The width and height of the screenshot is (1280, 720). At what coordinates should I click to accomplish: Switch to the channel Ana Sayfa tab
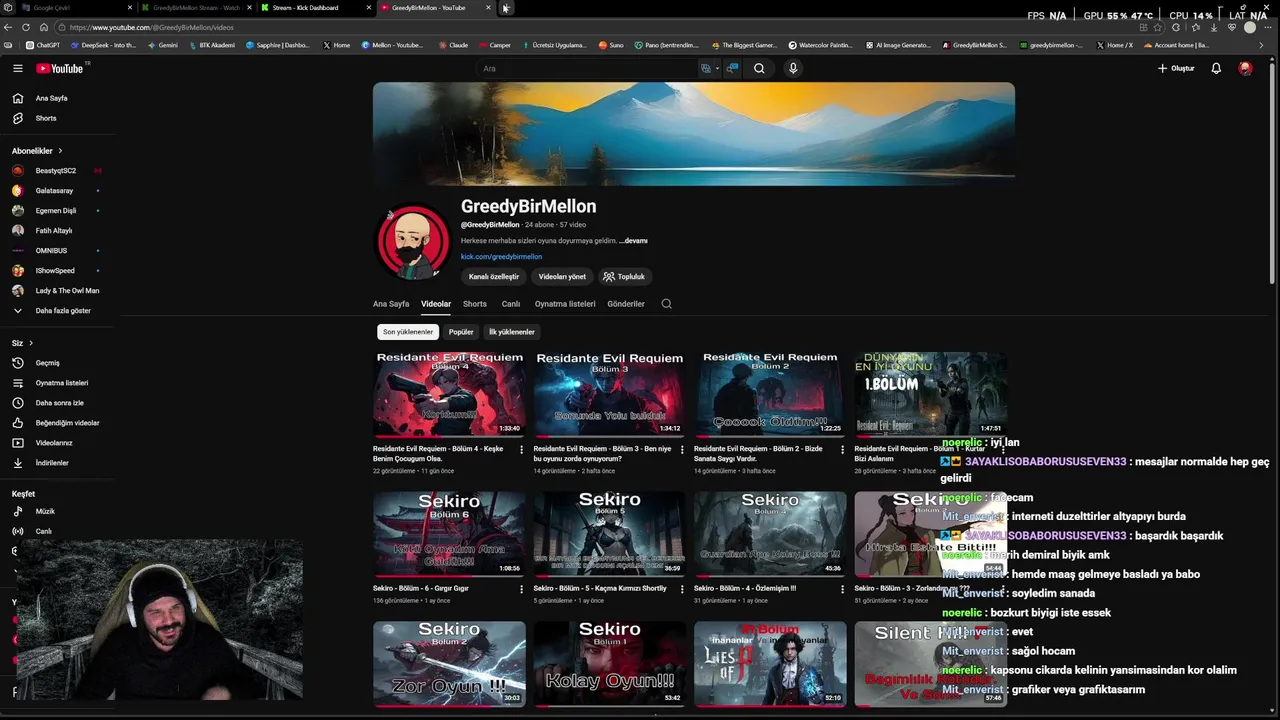[391, 304]
